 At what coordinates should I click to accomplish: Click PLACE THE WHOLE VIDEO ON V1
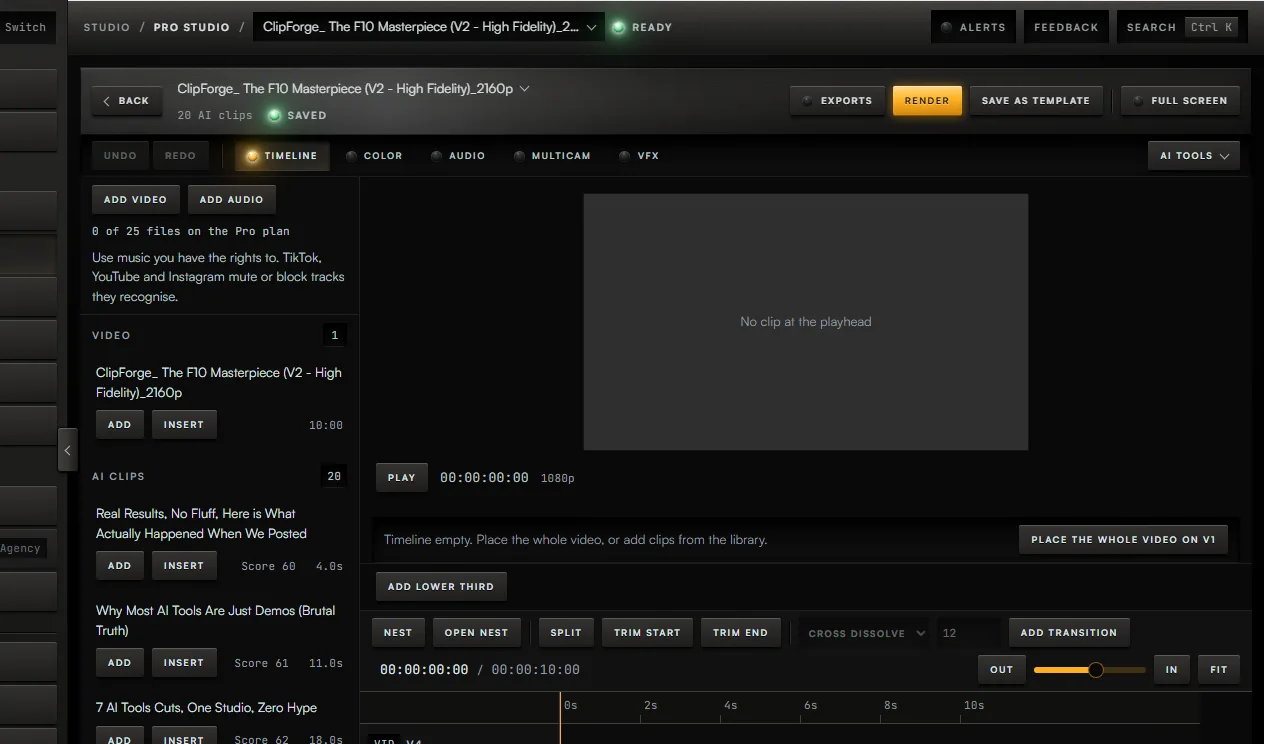coord(1123,540)
